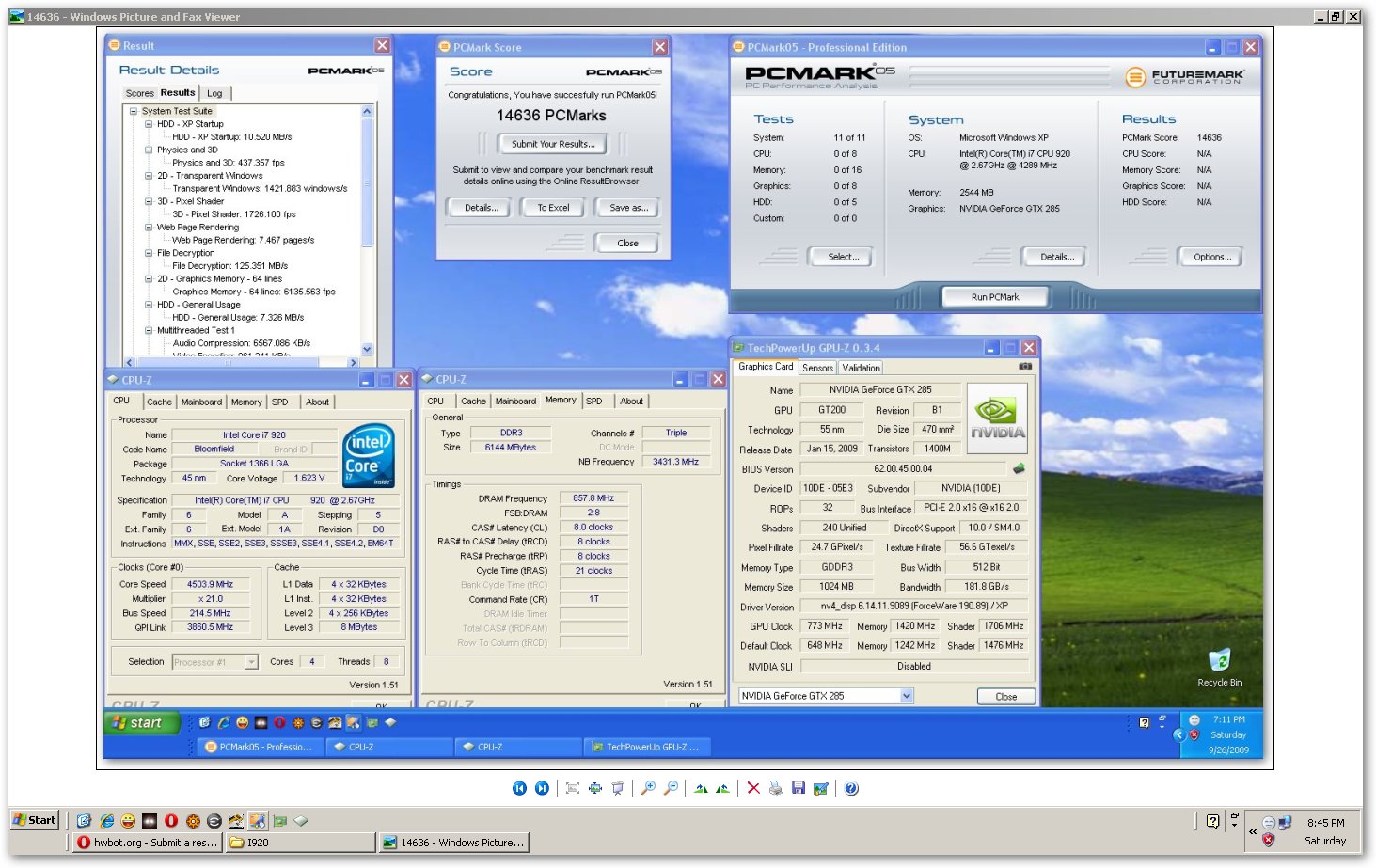Click the floppy disk Copy To icon

[x=799, y=788]
